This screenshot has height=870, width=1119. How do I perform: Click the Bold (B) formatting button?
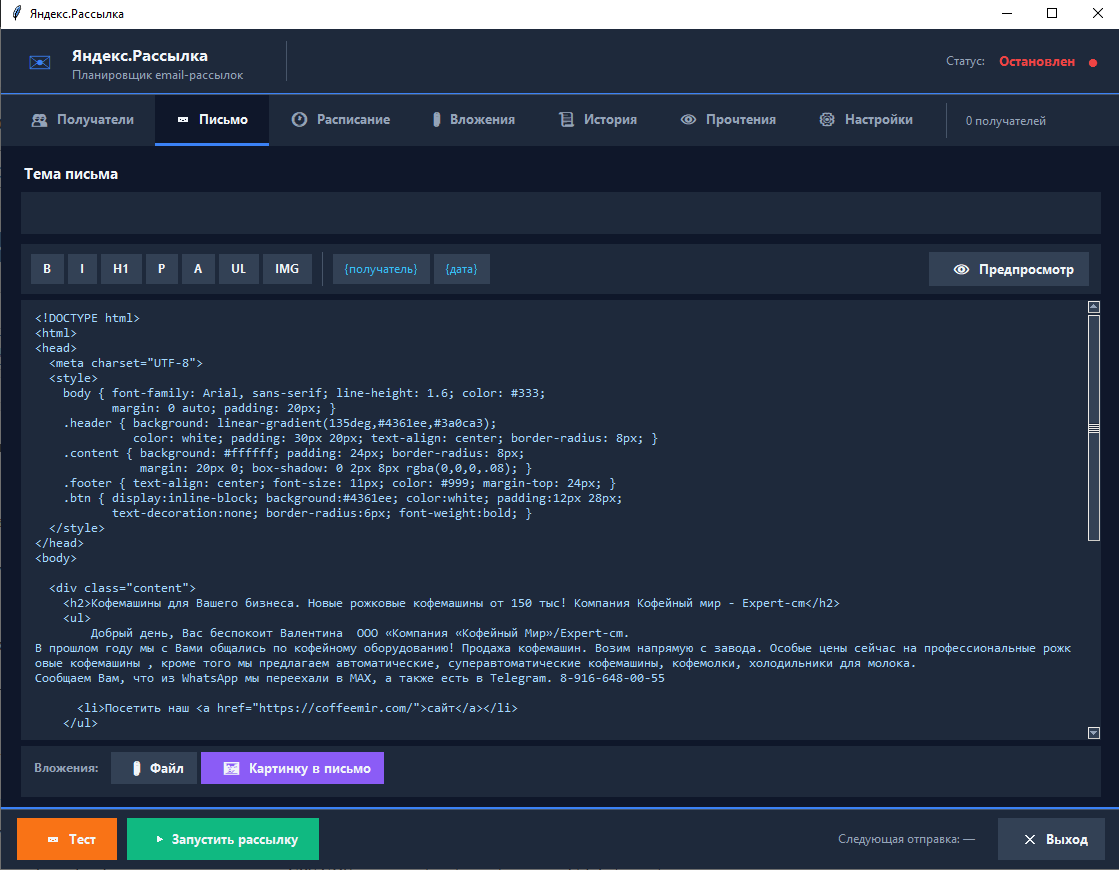[47, 269]
